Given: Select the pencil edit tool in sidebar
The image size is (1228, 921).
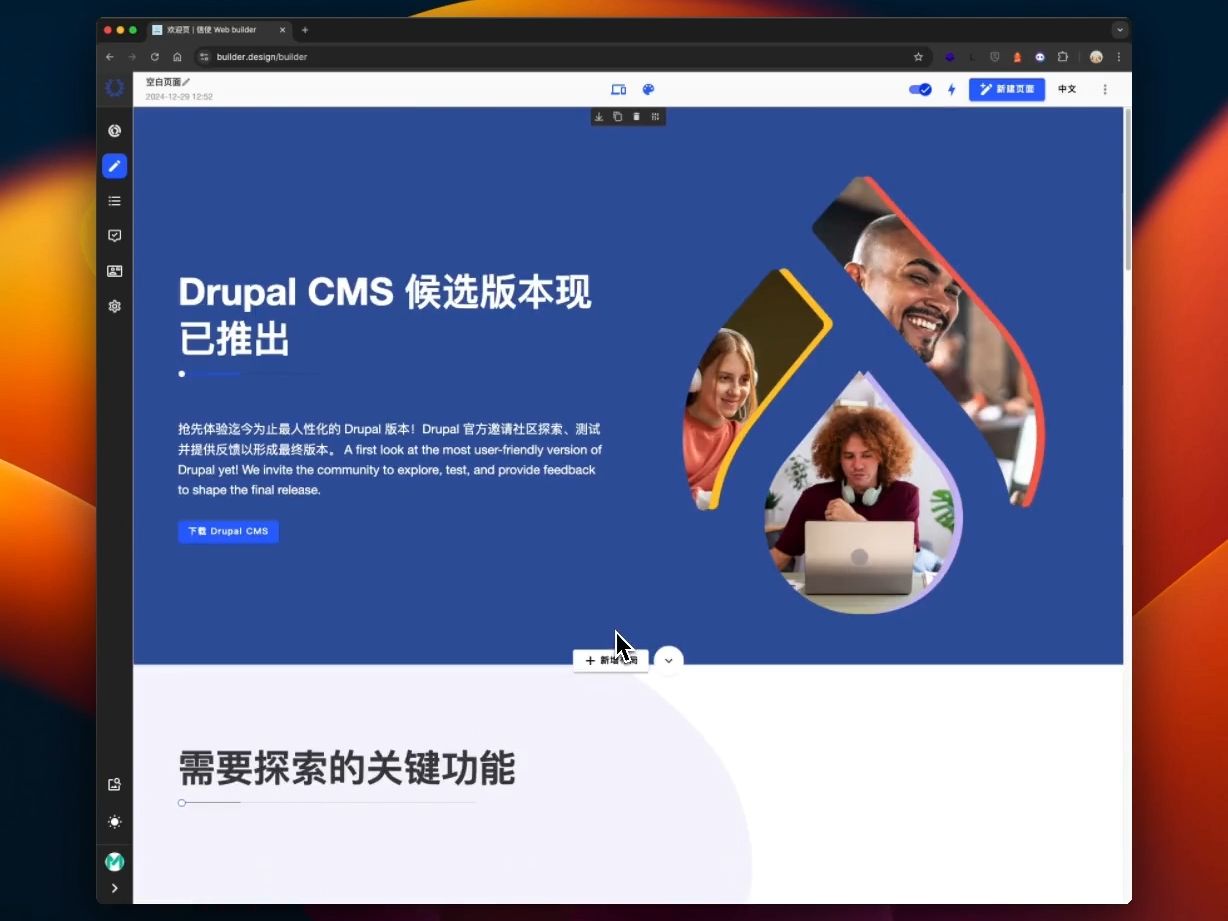Looking at the screenshot, I should pos(115,166).
